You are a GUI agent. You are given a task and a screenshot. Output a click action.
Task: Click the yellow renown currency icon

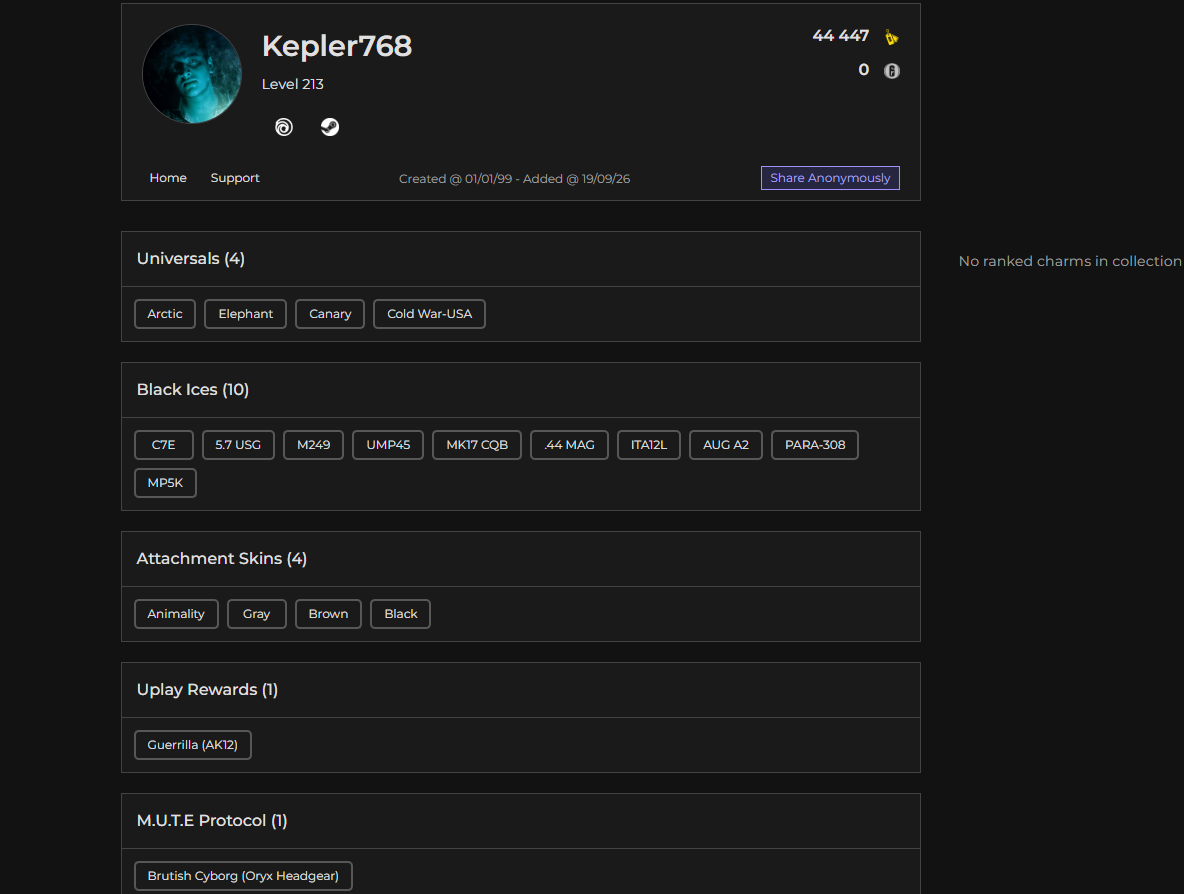coord(892,36)
